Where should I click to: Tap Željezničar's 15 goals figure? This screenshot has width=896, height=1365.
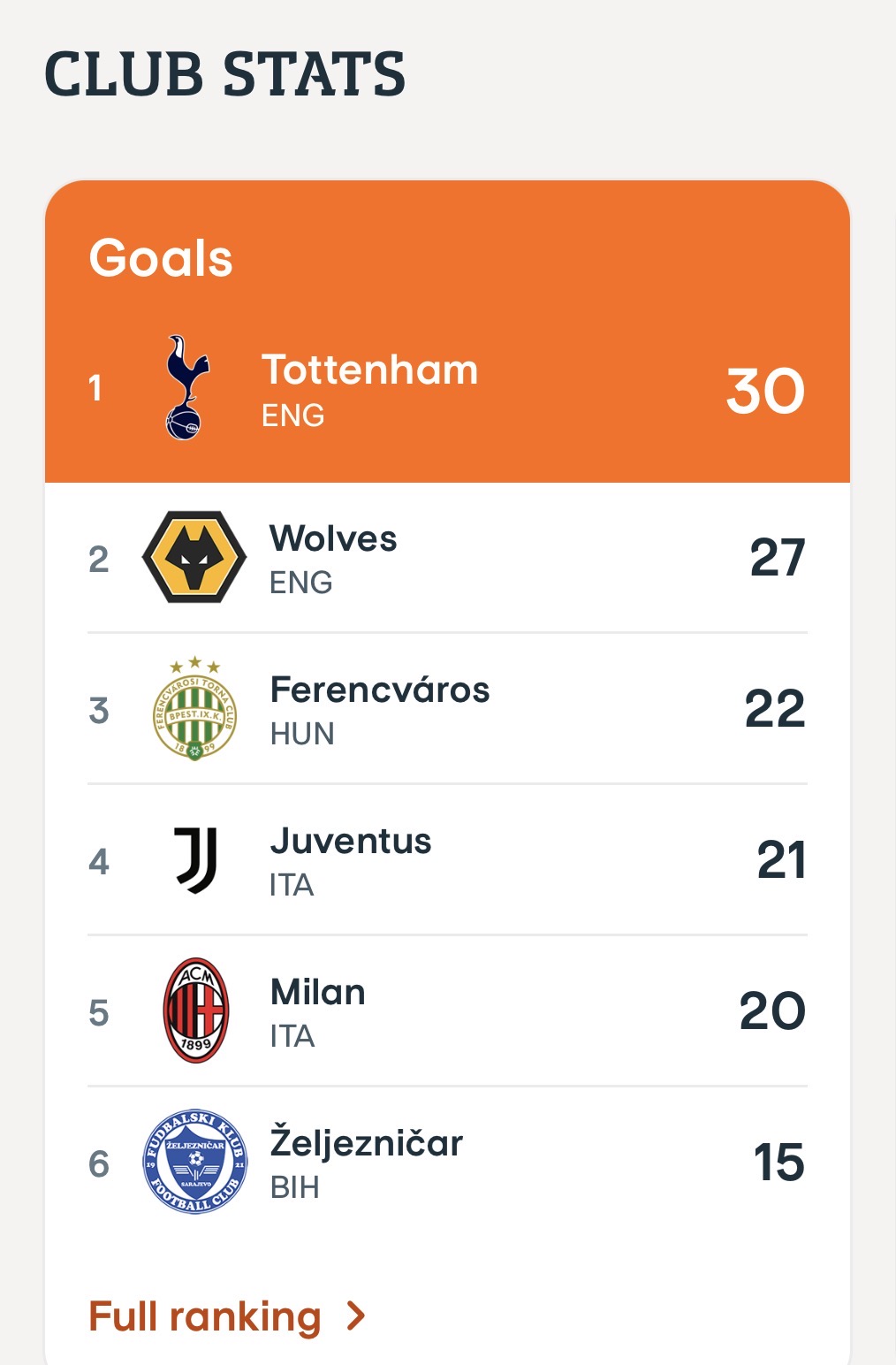coord(778,1163)
